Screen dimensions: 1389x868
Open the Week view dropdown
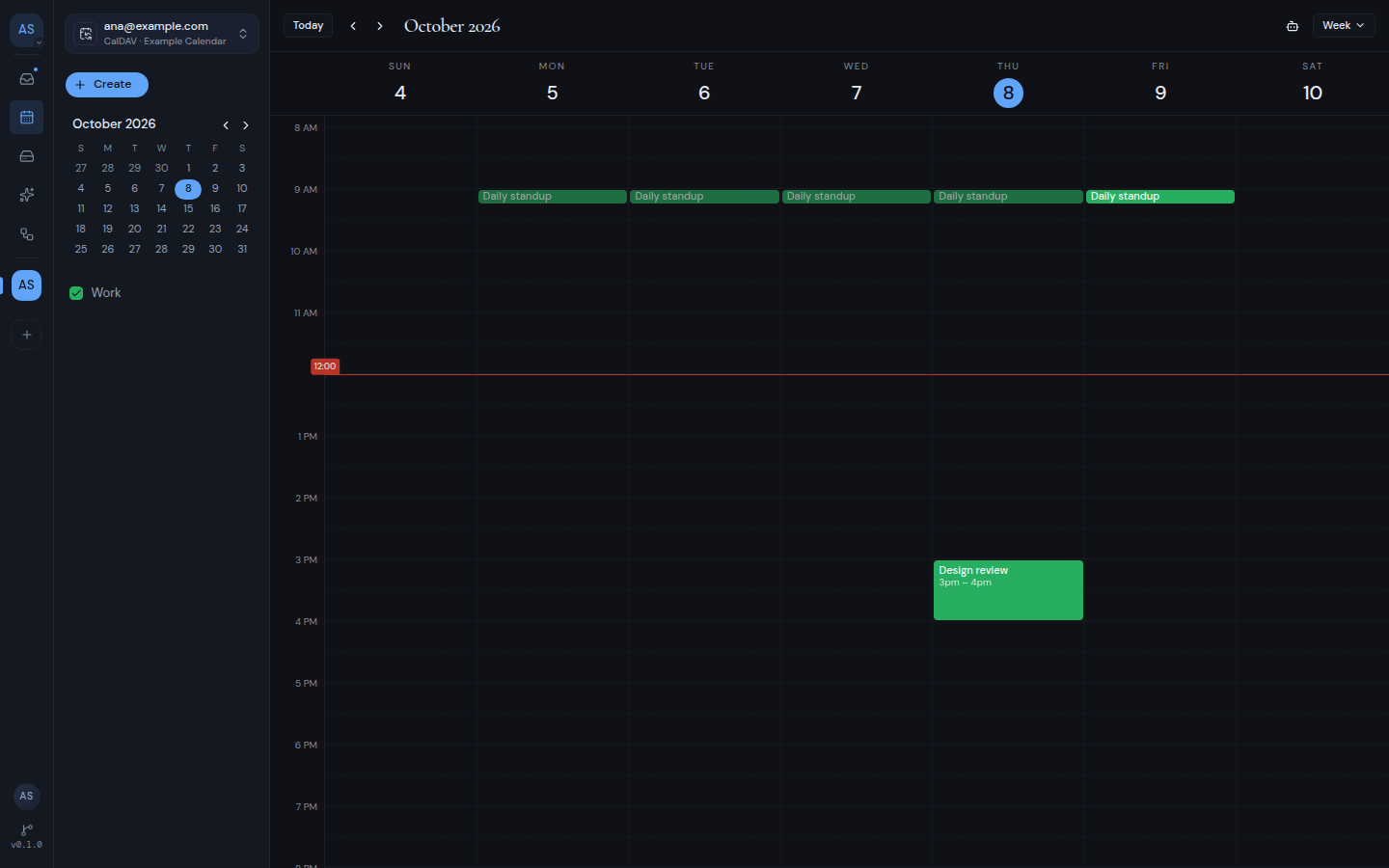coord(1344,26)
